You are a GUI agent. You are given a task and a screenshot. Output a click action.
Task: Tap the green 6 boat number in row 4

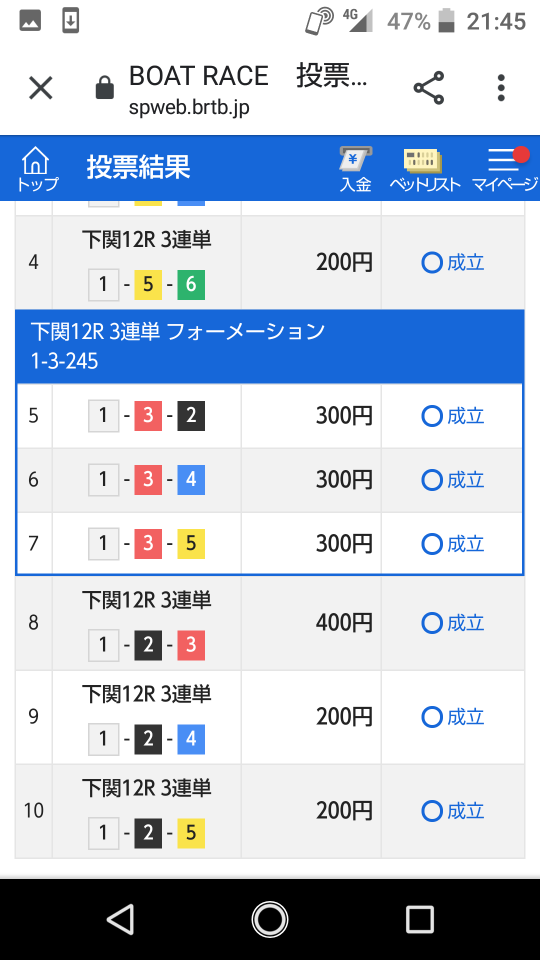(x=191, y=285)
